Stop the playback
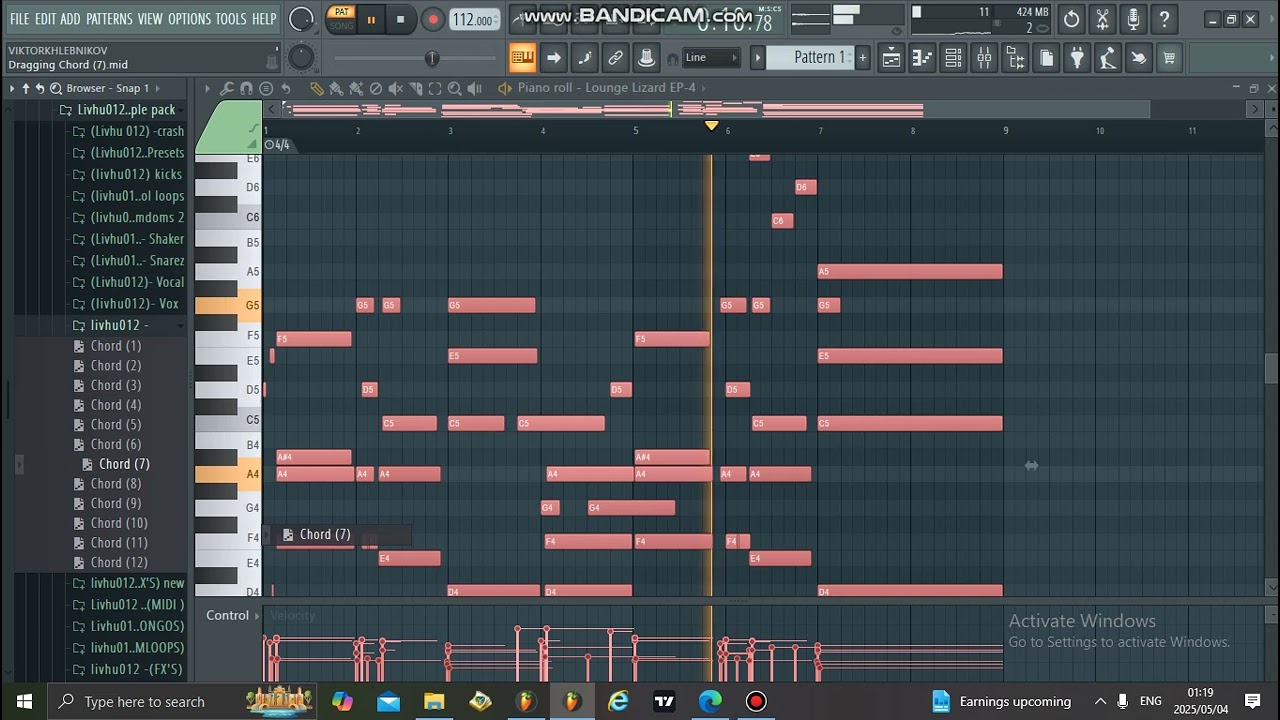The width and height of the screenshot is (1280, 720). pos(401,19)
